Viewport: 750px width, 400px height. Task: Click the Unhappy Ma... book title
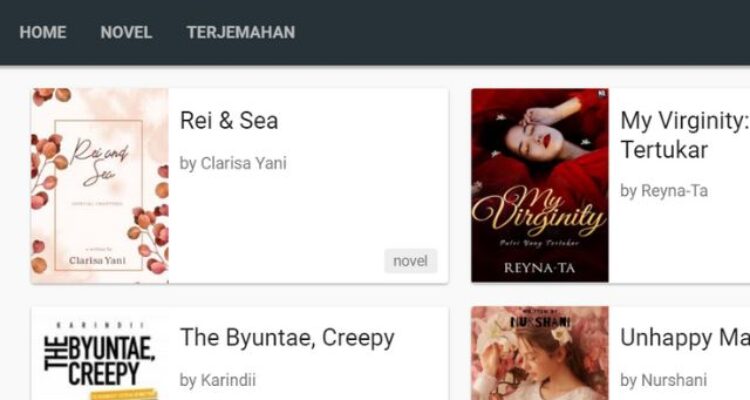click(684, 338)
